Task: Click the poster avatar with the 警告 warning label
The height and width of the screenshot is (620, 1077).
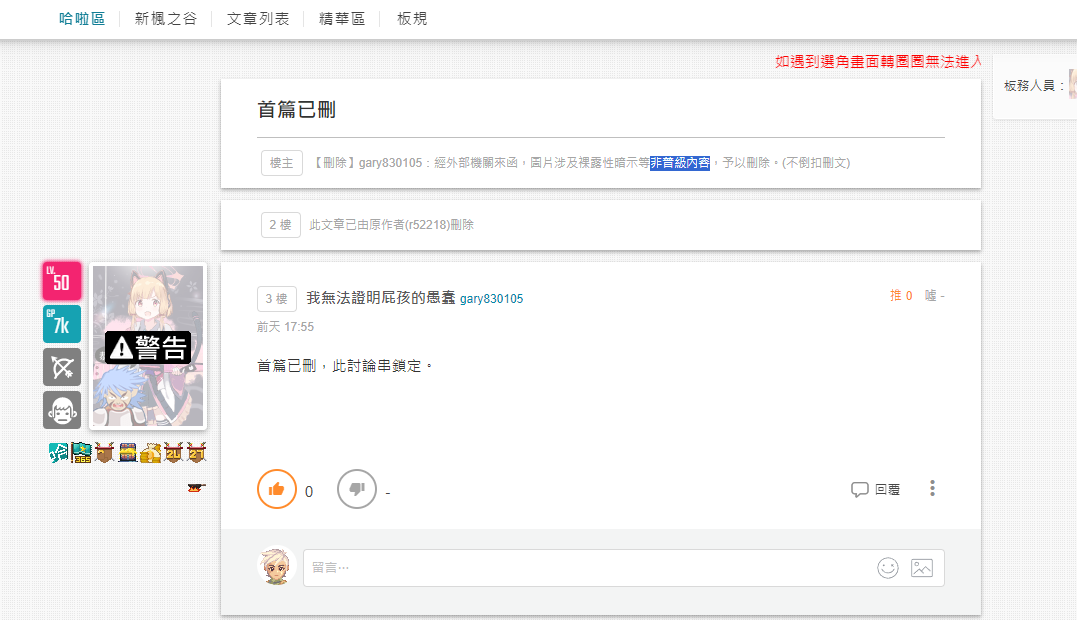Action: pos(148,346)
